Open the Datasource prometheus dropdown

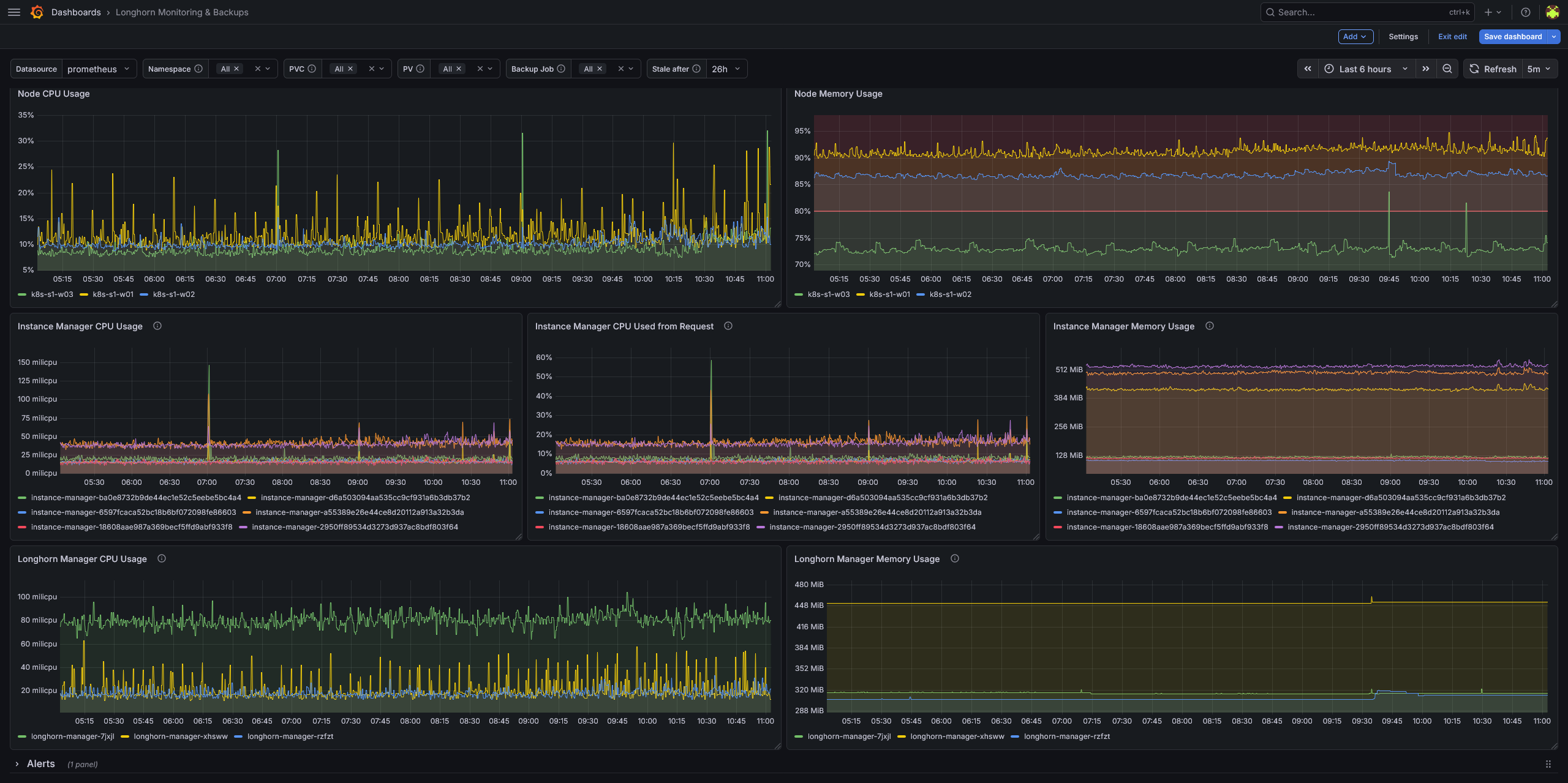(98, 69)
